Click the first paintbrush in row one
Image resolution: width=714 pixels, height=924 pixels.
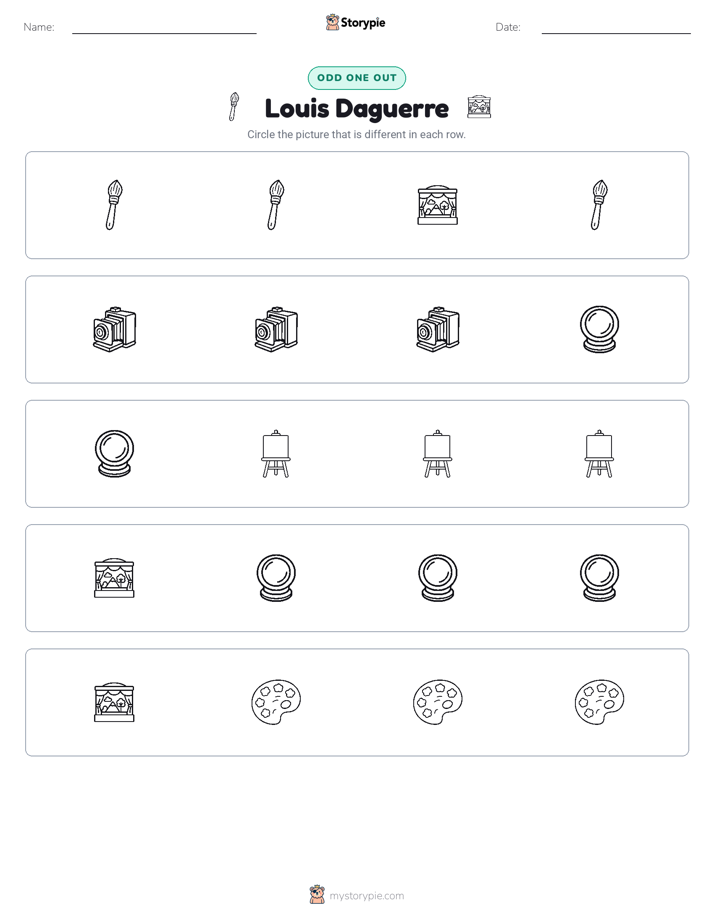pyautogui.click(x=114, y=205)
